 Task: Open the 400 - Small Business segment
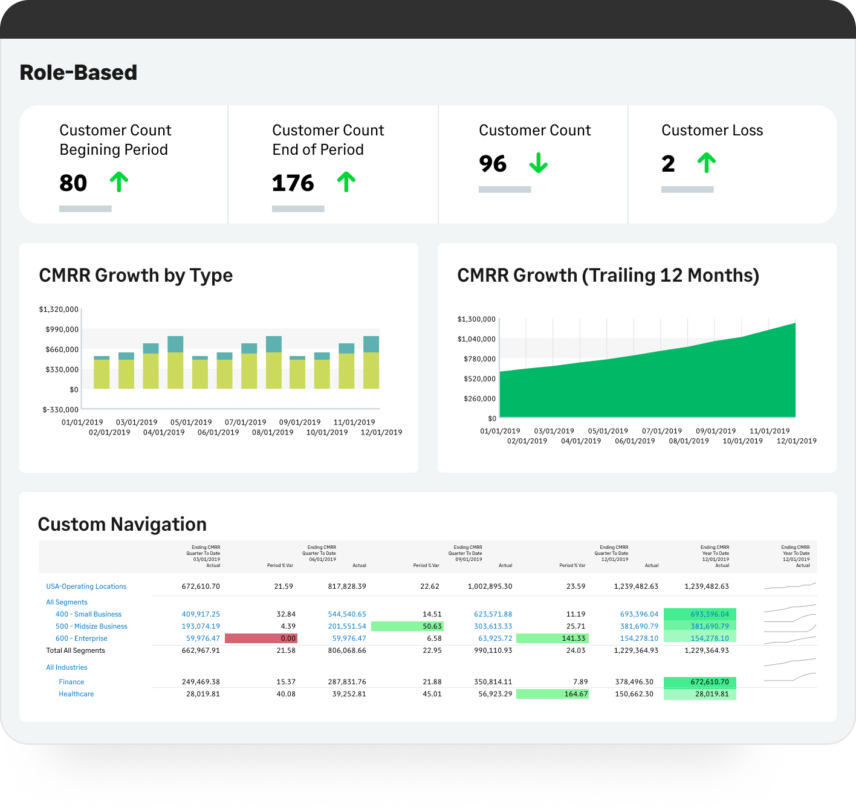point(89,614)
